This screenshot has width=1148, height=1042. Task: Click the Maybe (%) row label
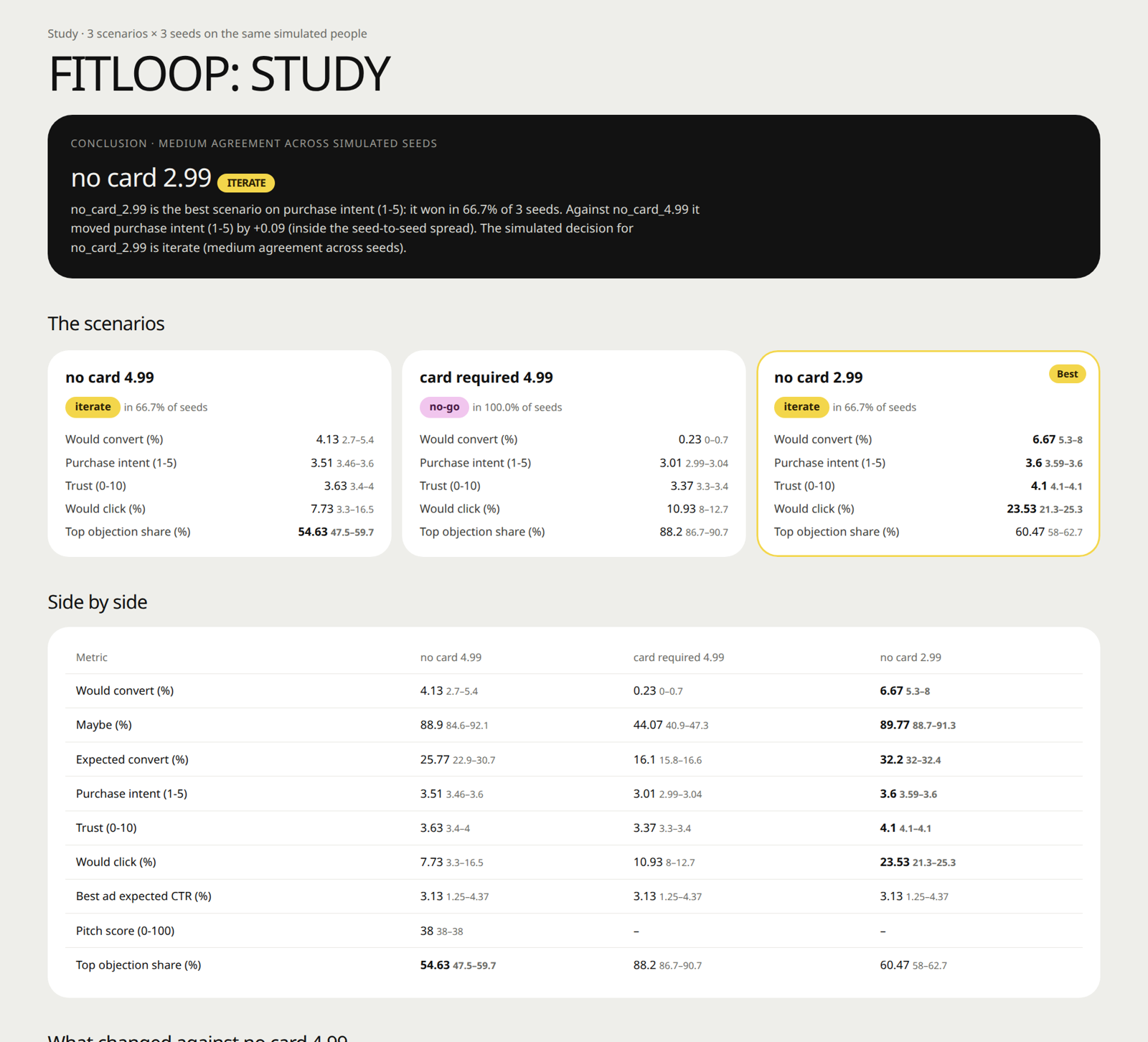tap(104, 725)
